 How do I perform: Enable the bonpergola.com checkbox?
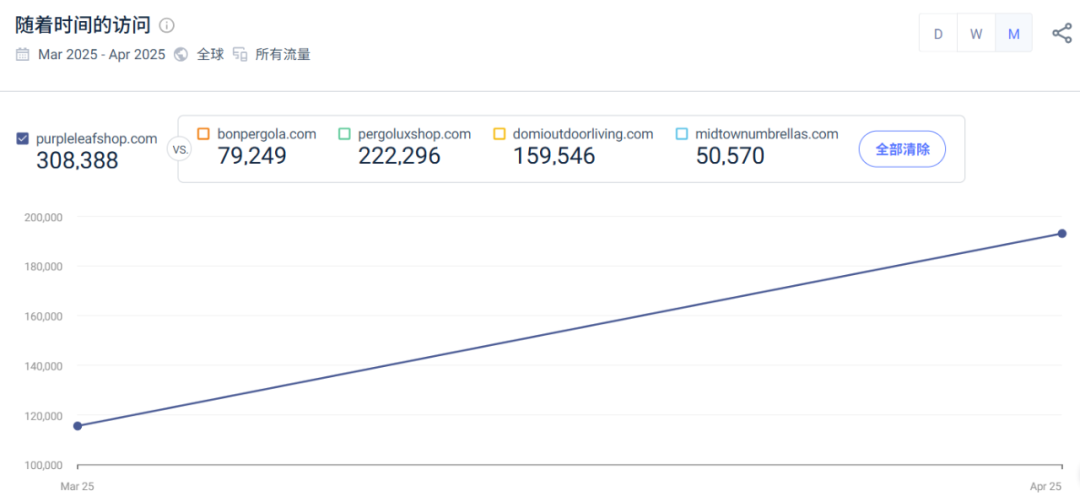[204, 134]
